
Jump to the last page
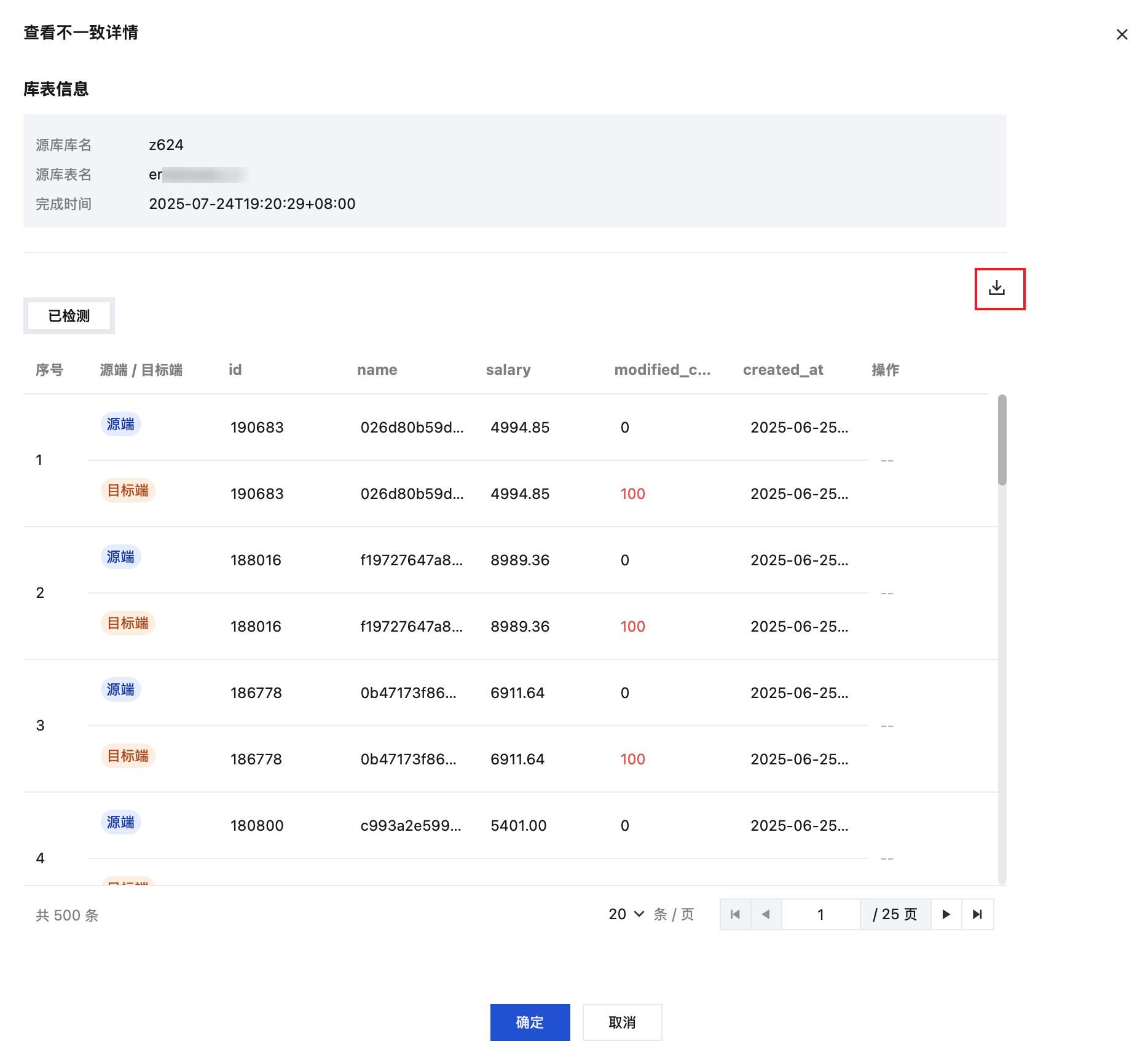click(977, 914)
